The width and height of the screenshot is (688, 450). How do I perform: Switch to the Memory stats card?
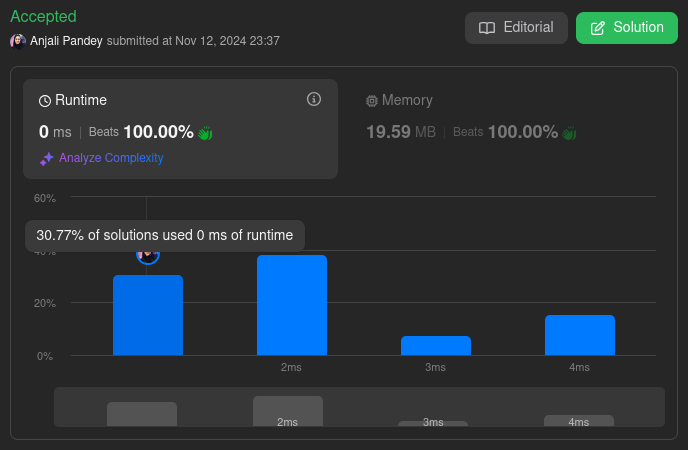coord(500,128)
